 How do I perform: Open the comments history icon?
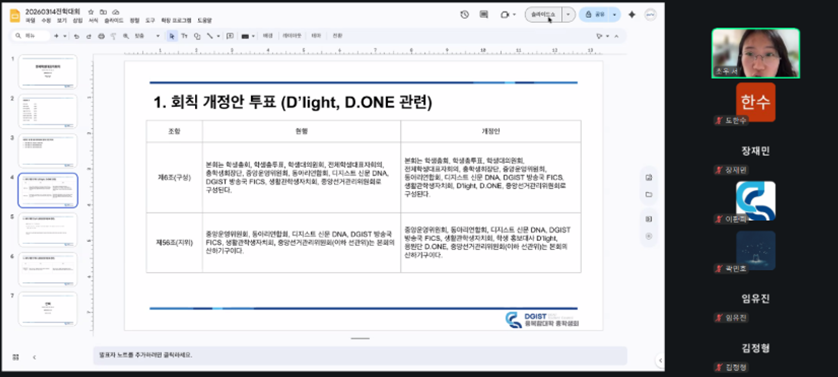[x=484, y=14]
